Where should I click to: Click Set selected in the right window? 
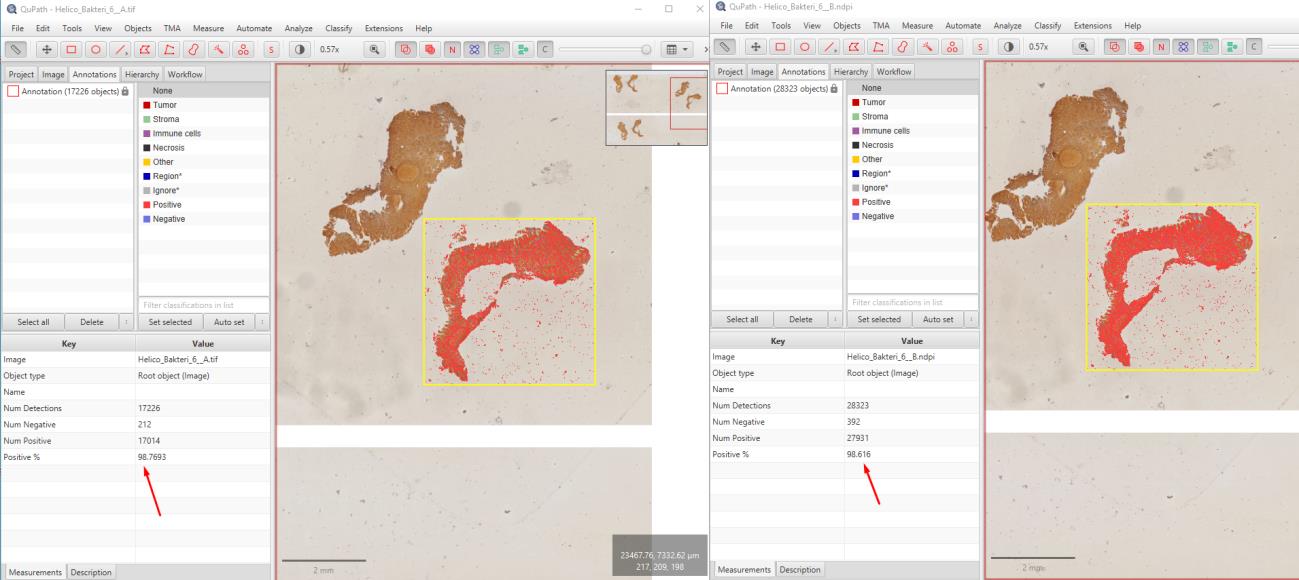[x=879, y=319]
